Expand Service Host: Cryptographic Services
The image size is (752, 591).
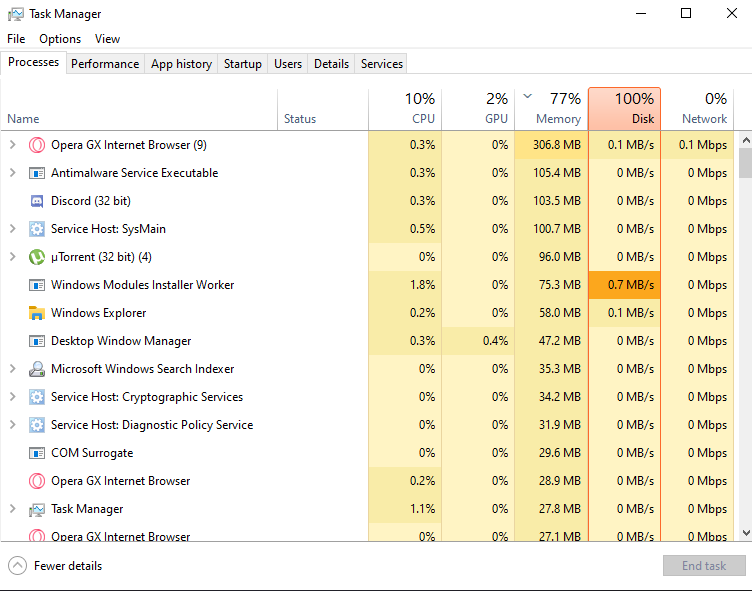pyautogui.click(x=13, y=397)
